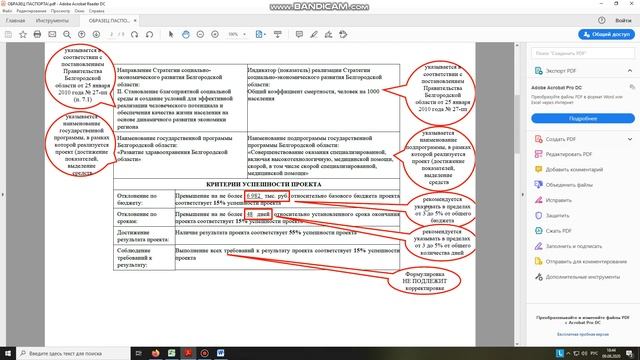Open the find text magnifier tool
The image size is (640, 360).
click(67, 35)
